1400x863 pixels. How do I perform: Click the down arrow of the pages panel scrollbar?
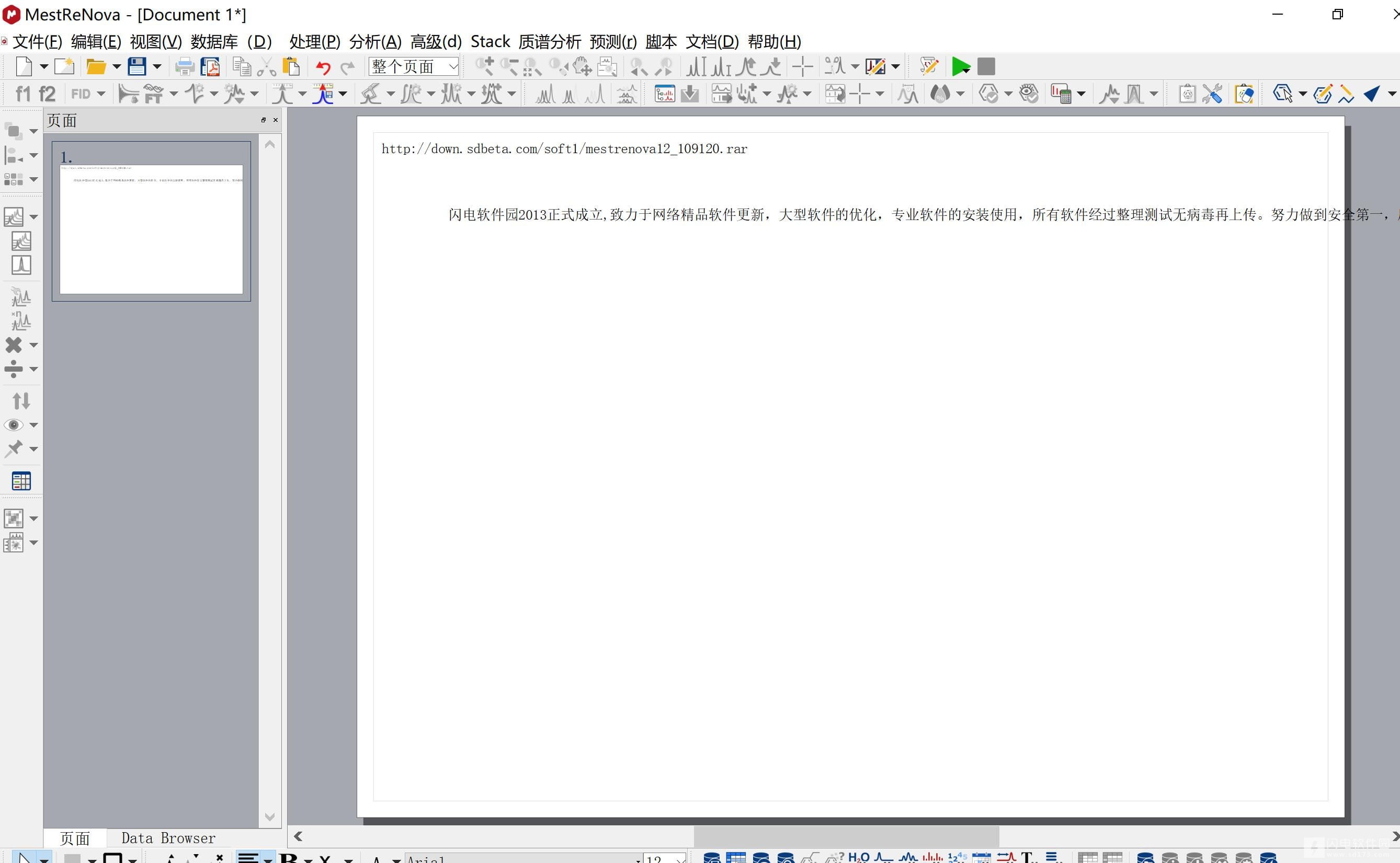(x=270, y=817)
